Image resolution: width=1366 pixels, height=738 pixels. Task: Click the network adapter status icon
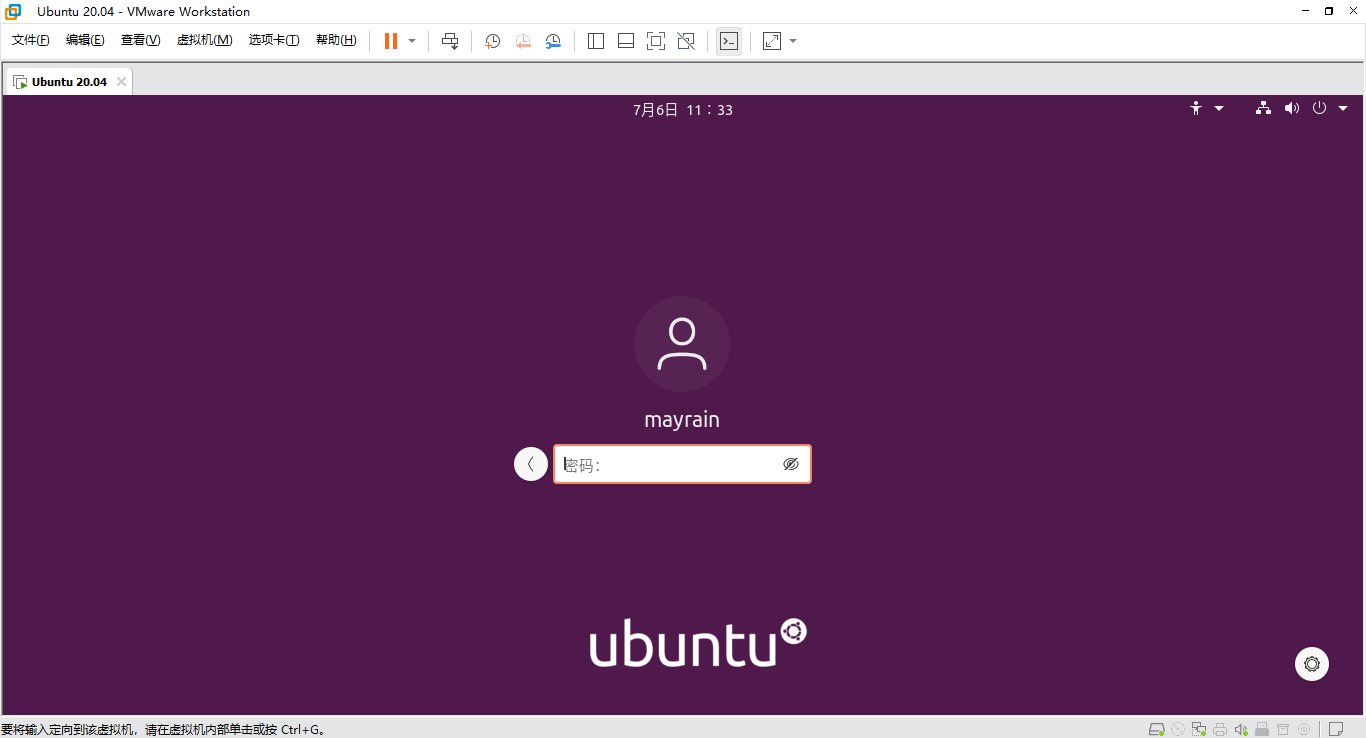[1199, 729]
